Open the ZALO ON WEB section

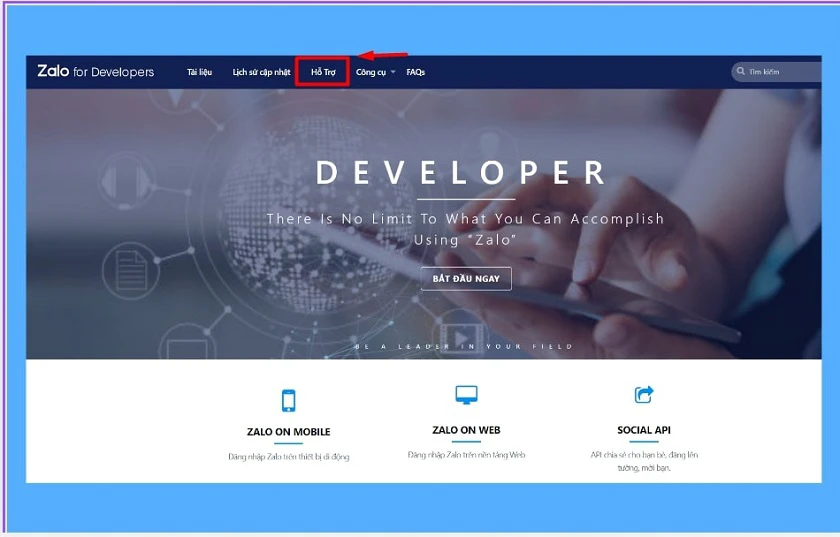click(x=467, y=430)
